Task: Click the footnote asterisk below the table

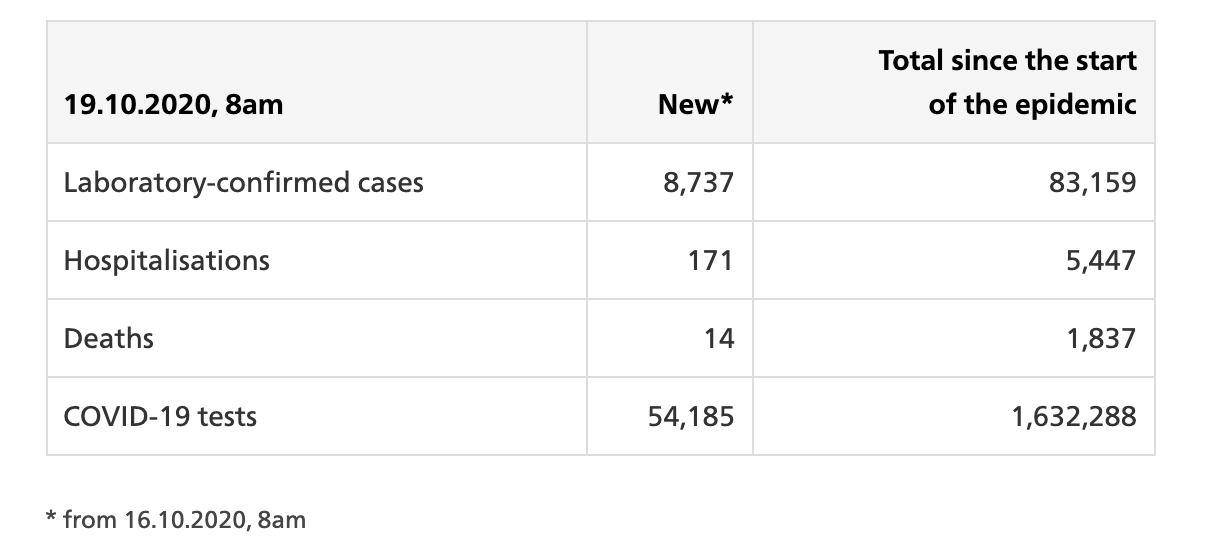Action: [x=52, y=517]
